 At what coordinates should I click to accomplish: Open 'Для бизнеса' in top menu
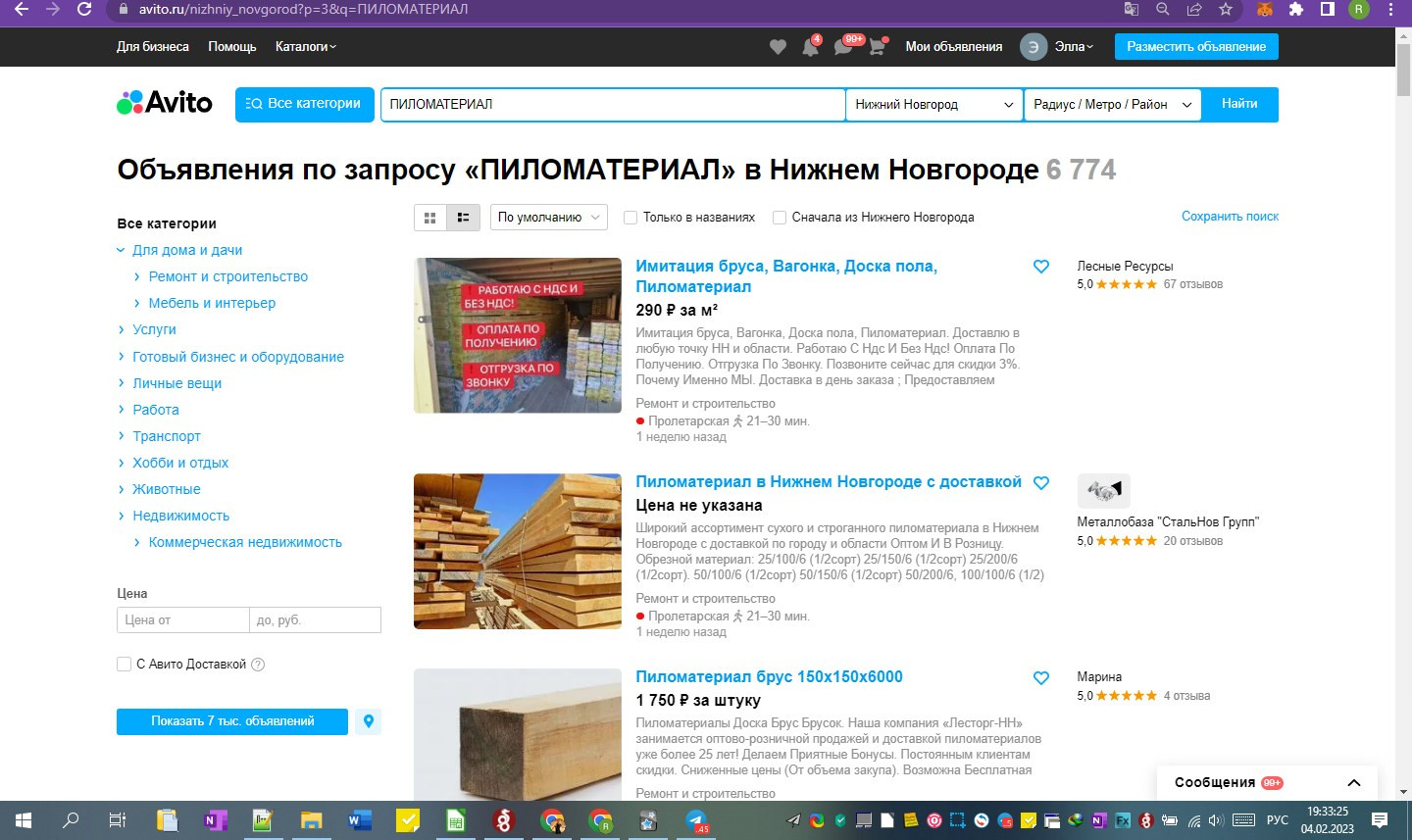click(x=153, y=47)
